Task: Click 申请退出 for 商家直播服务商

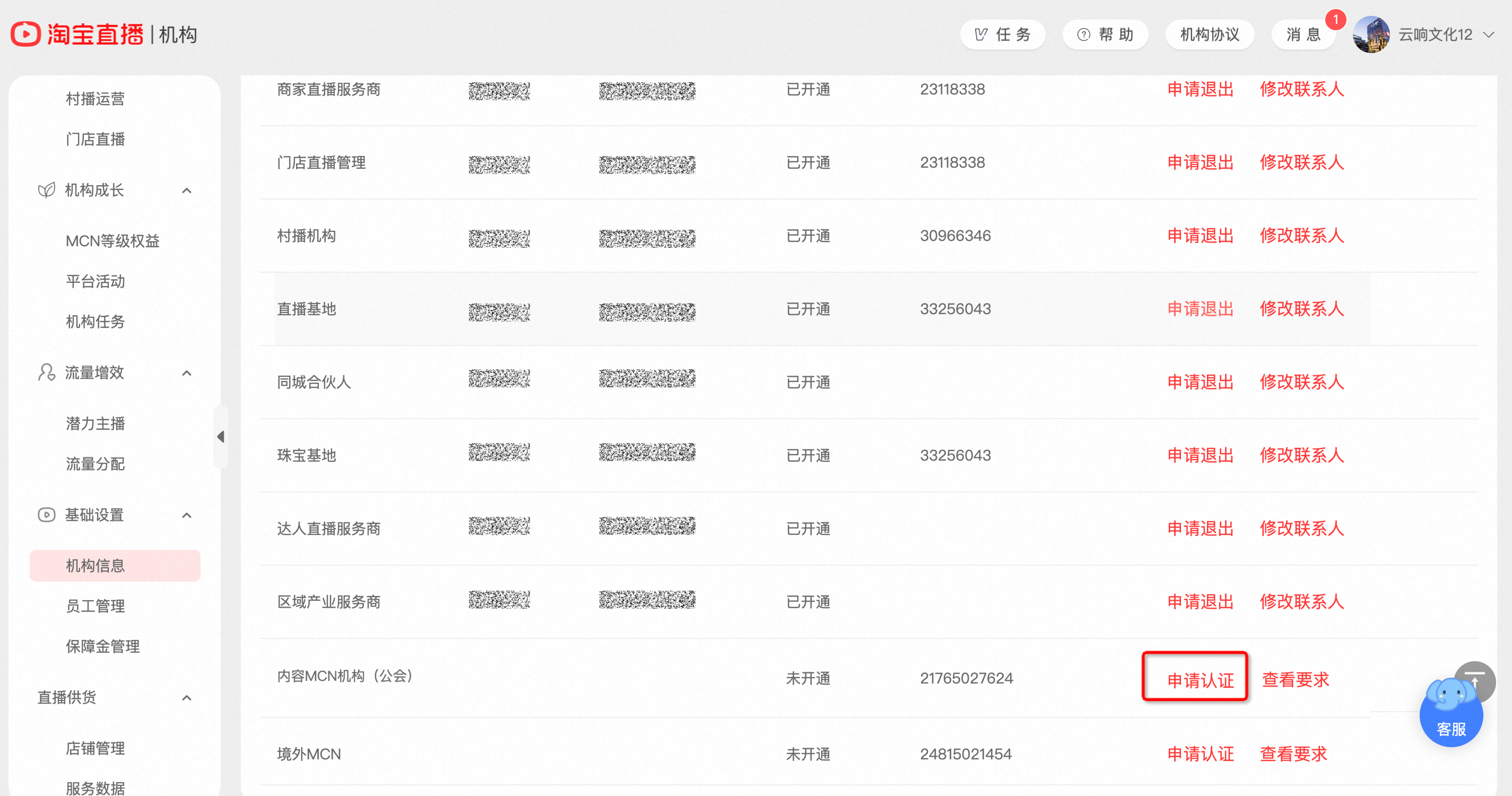Action: (x=1200, y=89)
